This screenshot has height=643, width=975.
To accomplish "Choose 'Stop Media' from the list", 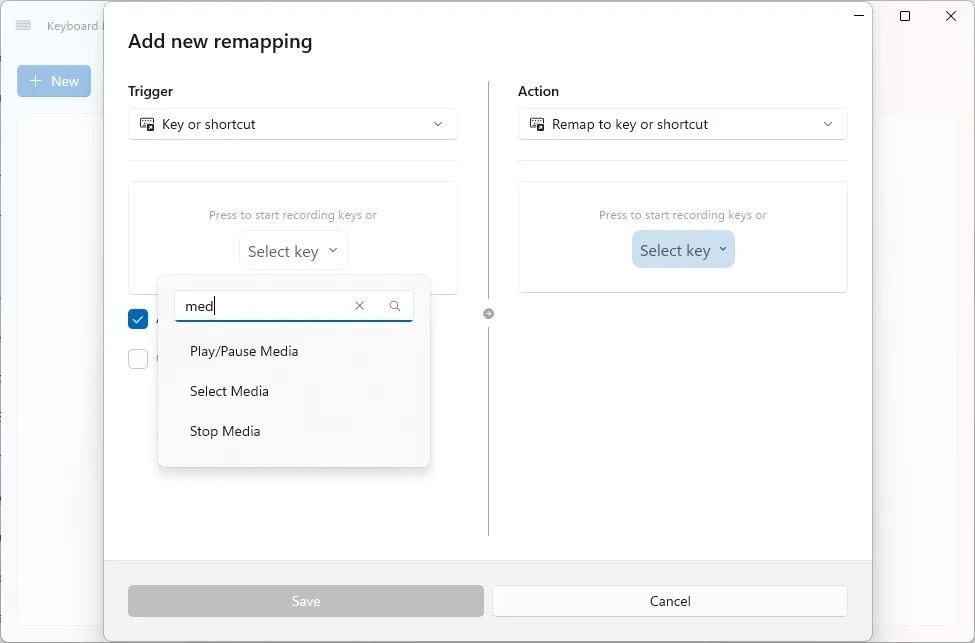I will pos(293,431).
